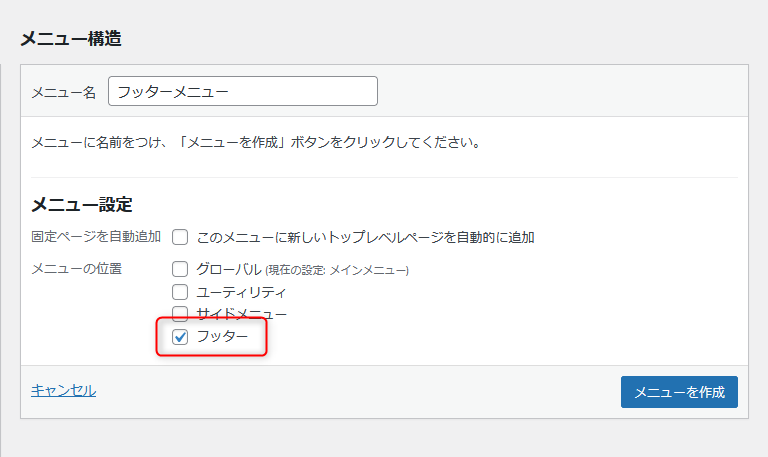This screenshot has width=768, height=457.
Task: Click the メニューの位置 row label
Action: click(76, 269)
